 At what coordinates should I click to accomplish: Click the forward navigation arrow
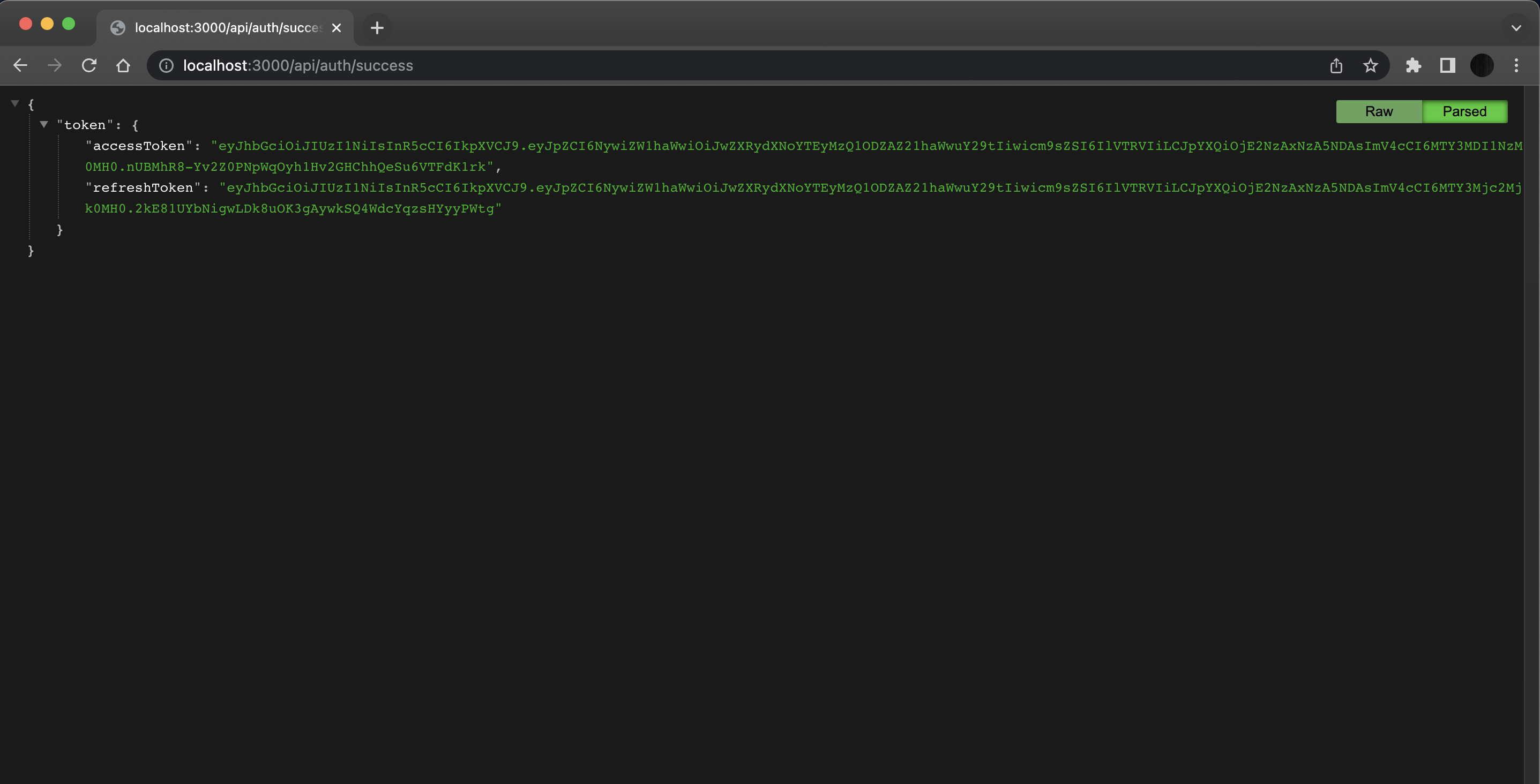55,66
